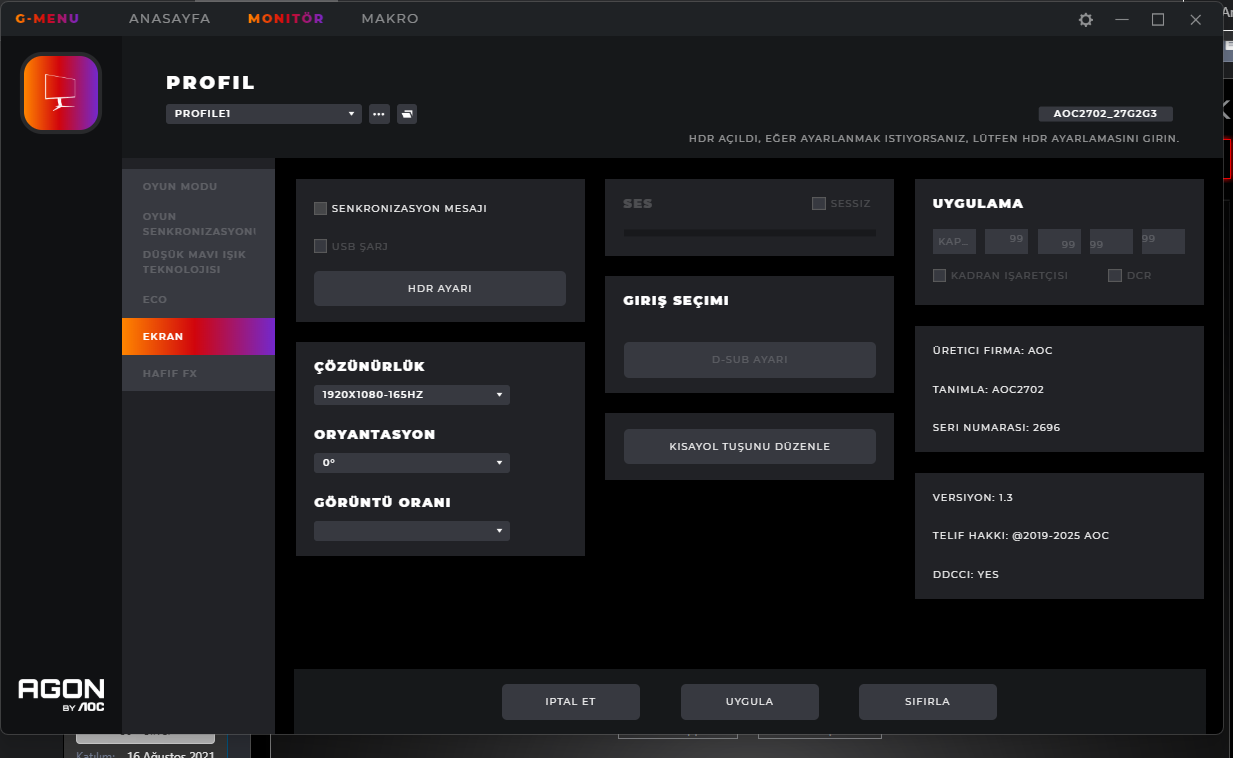
Task: Expand the Görüntü Oranı dropdown
Action: (412, 531)
